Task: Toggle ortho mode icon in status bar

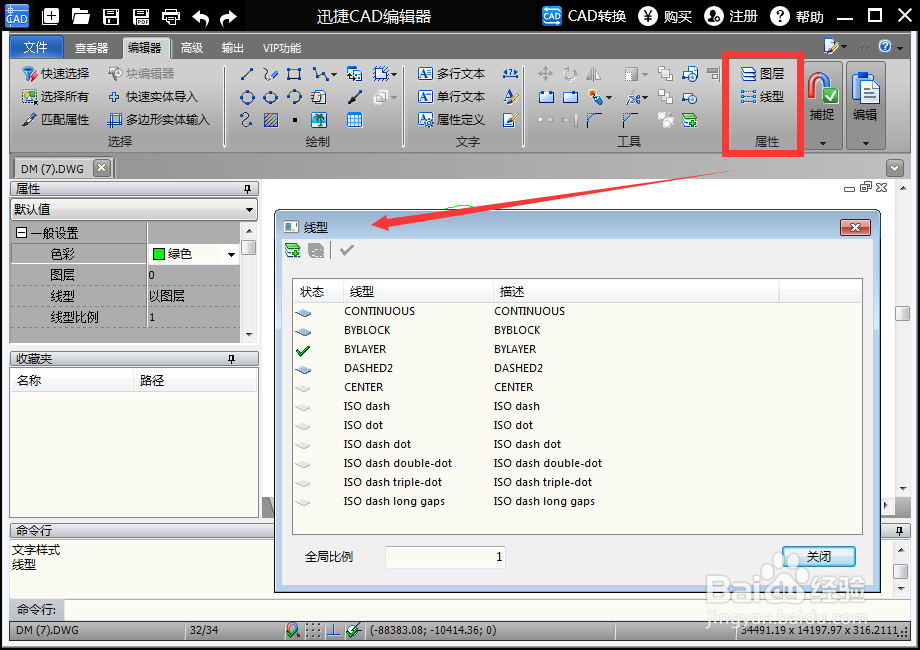Action: click(333, 631)
